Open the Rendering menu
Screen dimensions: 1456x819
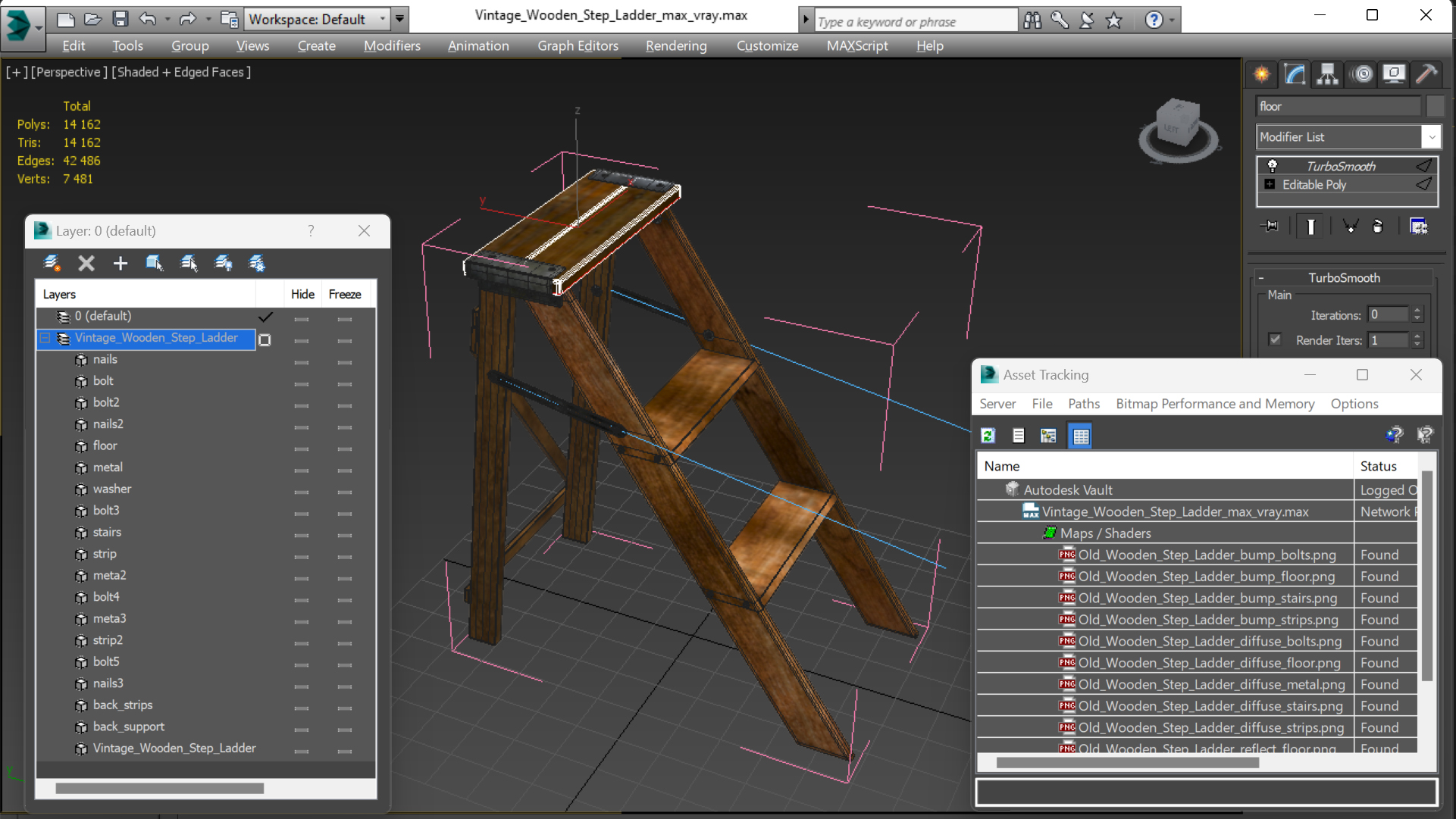676,46
